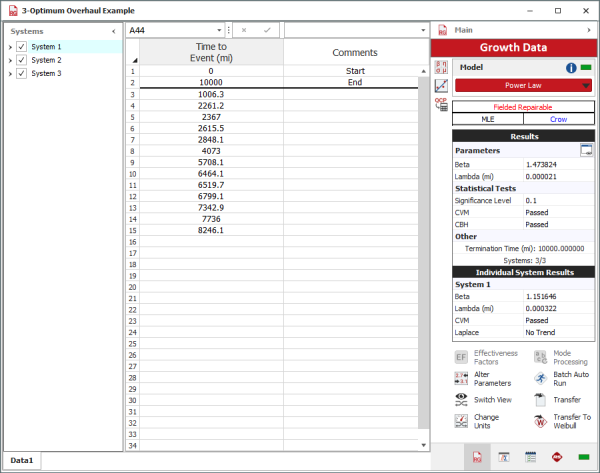Click the blue model information icon

(571, 68)
